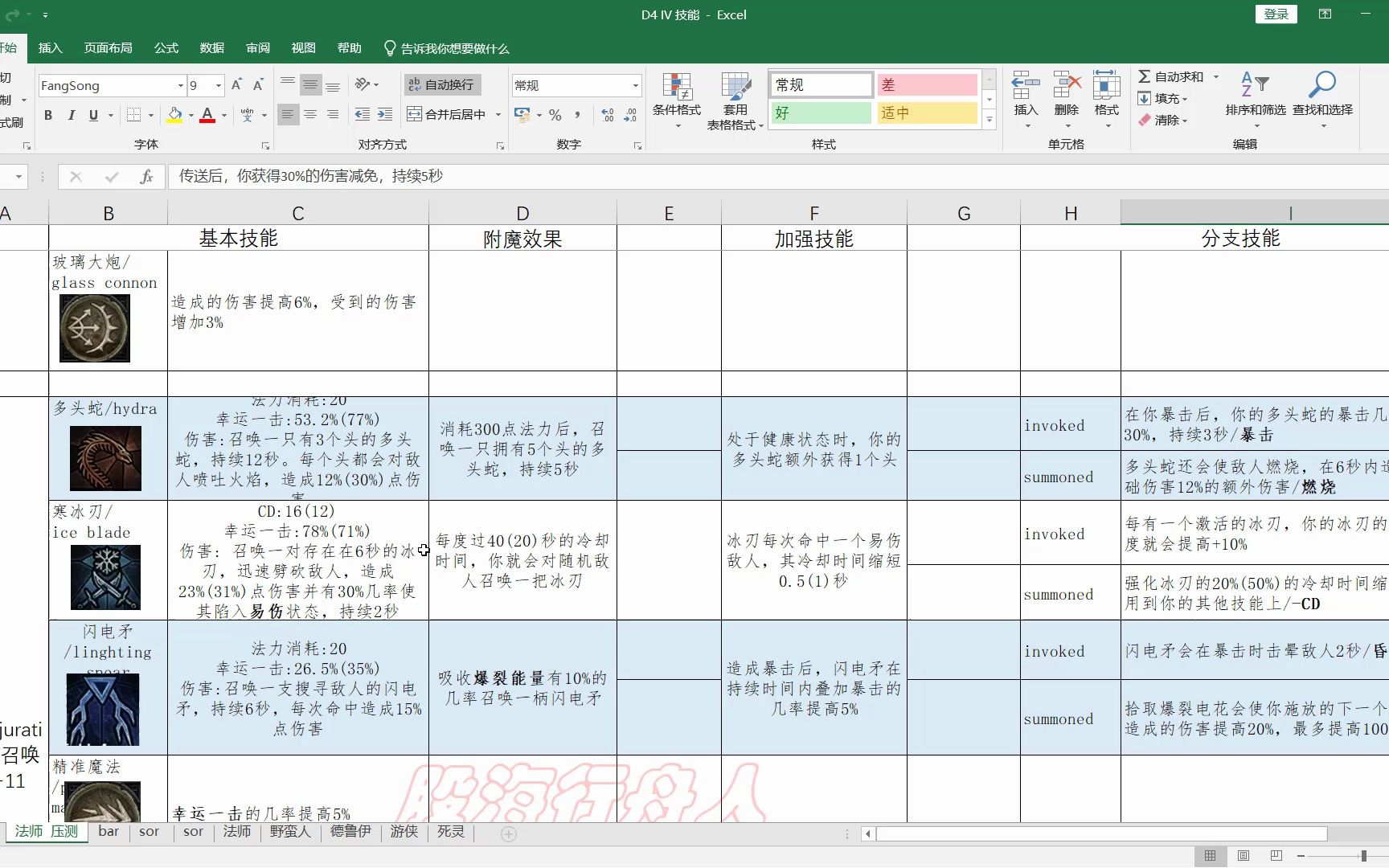Toggle center horizontal alignment
This screenshot has height=868, width=1389.
[310, 115]
